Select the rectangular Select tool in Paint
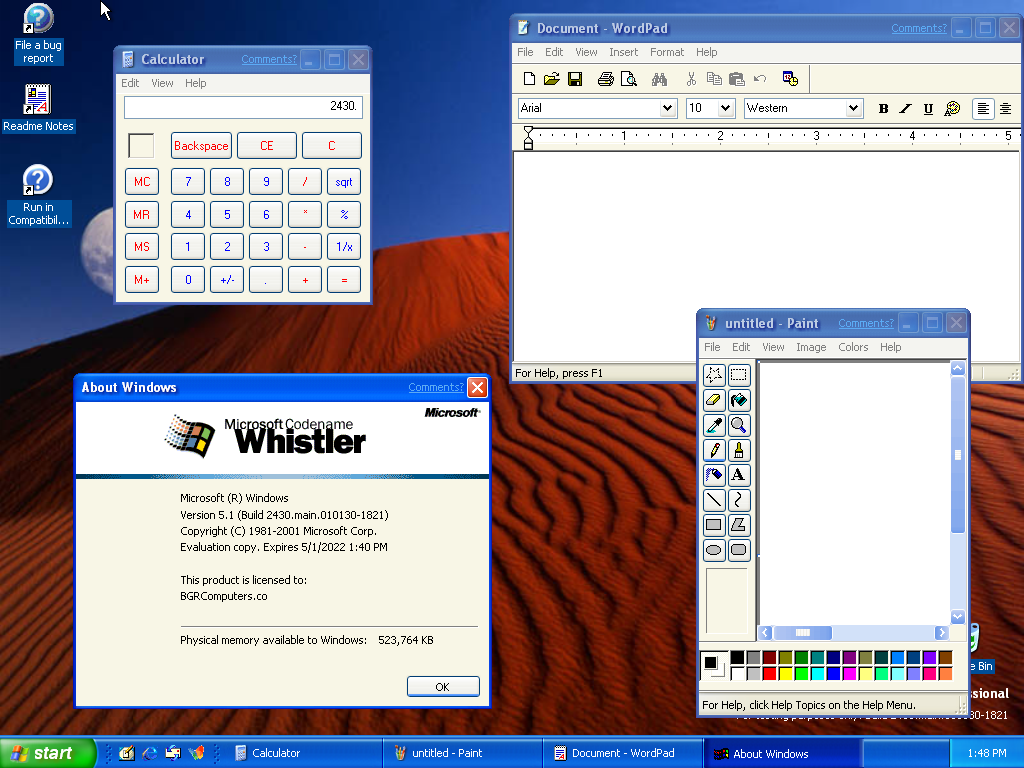This screenshot has width=1024, height=768. pyautogui.click(x=739, y=375)
